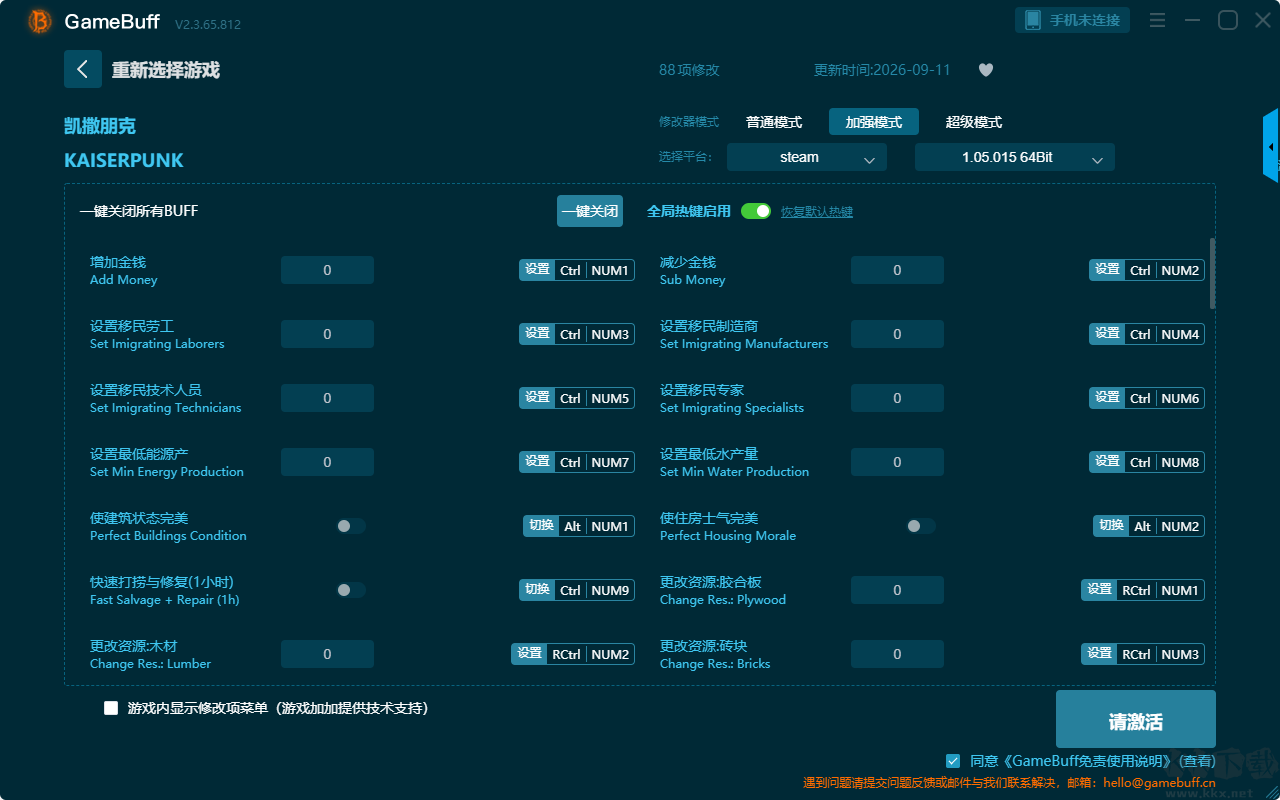The width and height of the screenshot is (1280, 800).
Task: Click the Ctrl NUM1 hotkey for Add Money
Action: [595, 270]
